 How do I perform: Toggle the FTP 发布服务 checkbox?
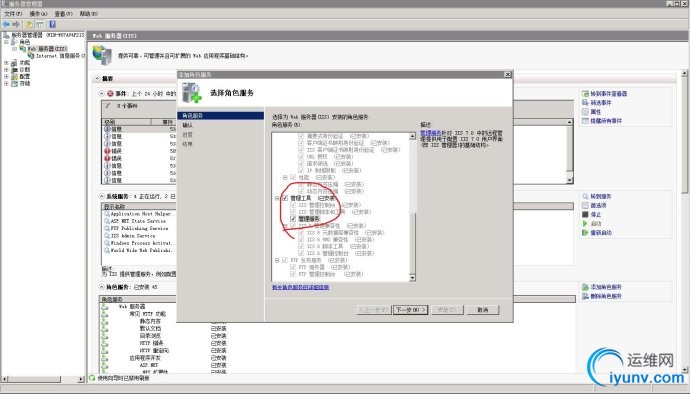[x=285, y=260]
